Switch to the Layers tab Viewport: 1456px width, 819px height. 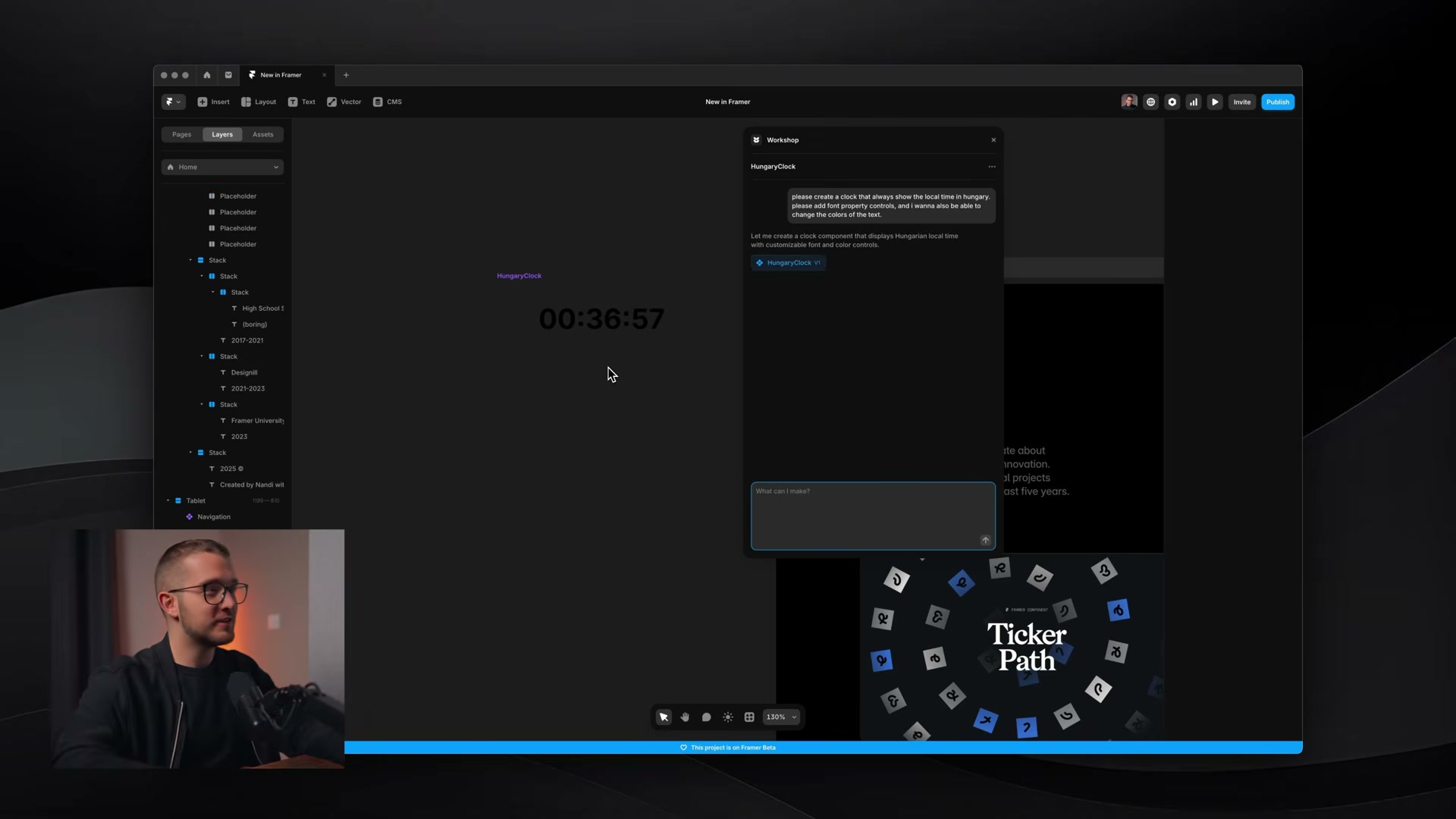click(222, 134)
